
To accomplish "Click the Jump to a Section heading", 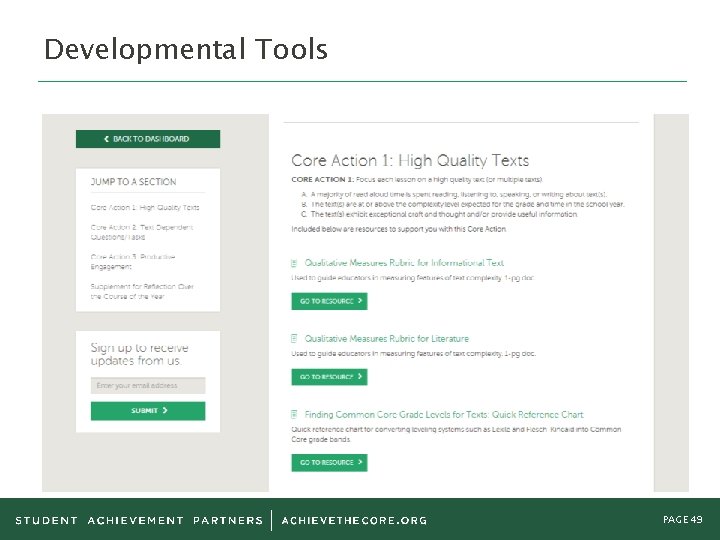I will coord(134,182).
